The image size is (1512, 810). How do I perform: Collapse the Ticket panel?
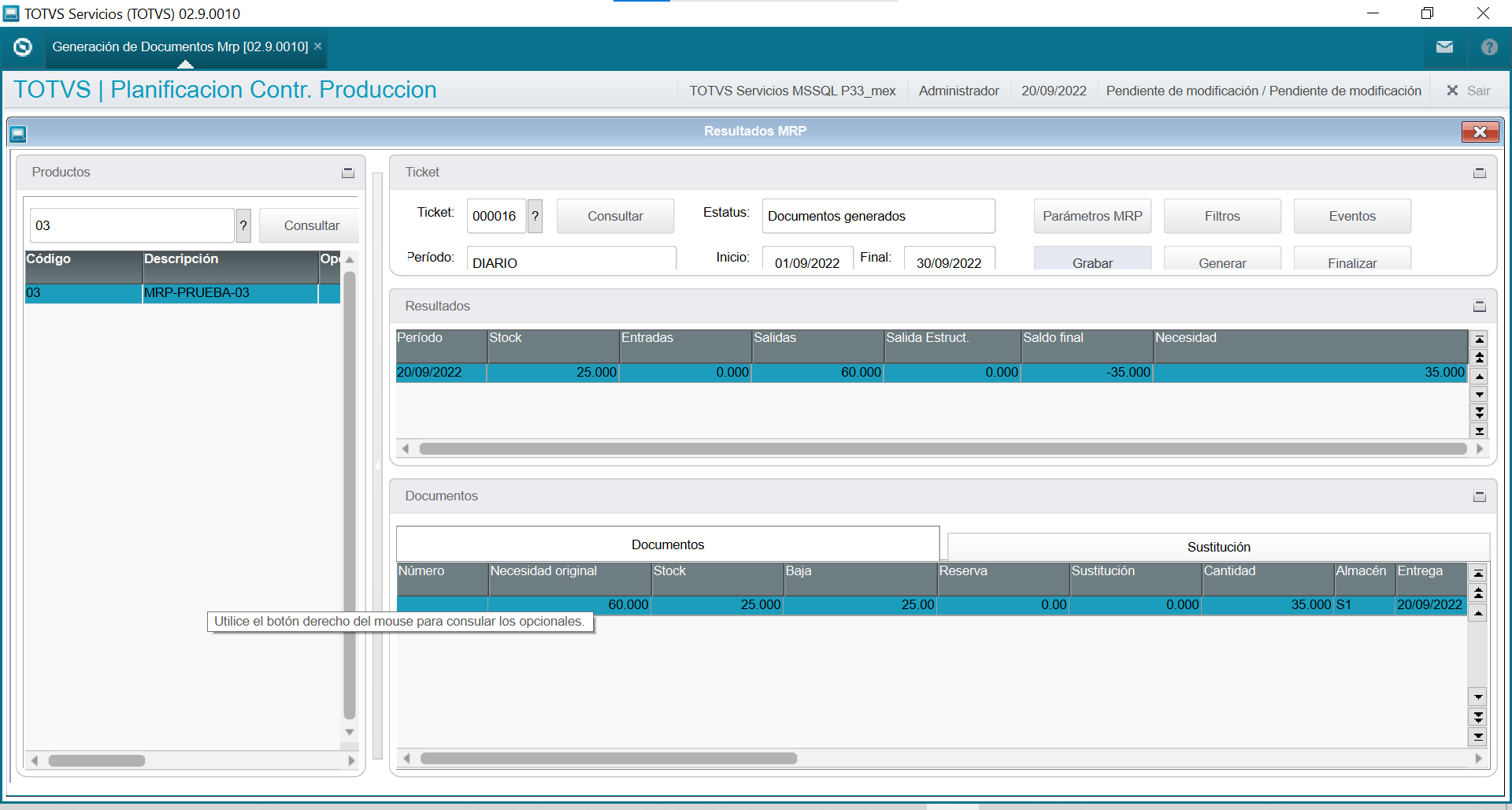[x=1480, y=173]
